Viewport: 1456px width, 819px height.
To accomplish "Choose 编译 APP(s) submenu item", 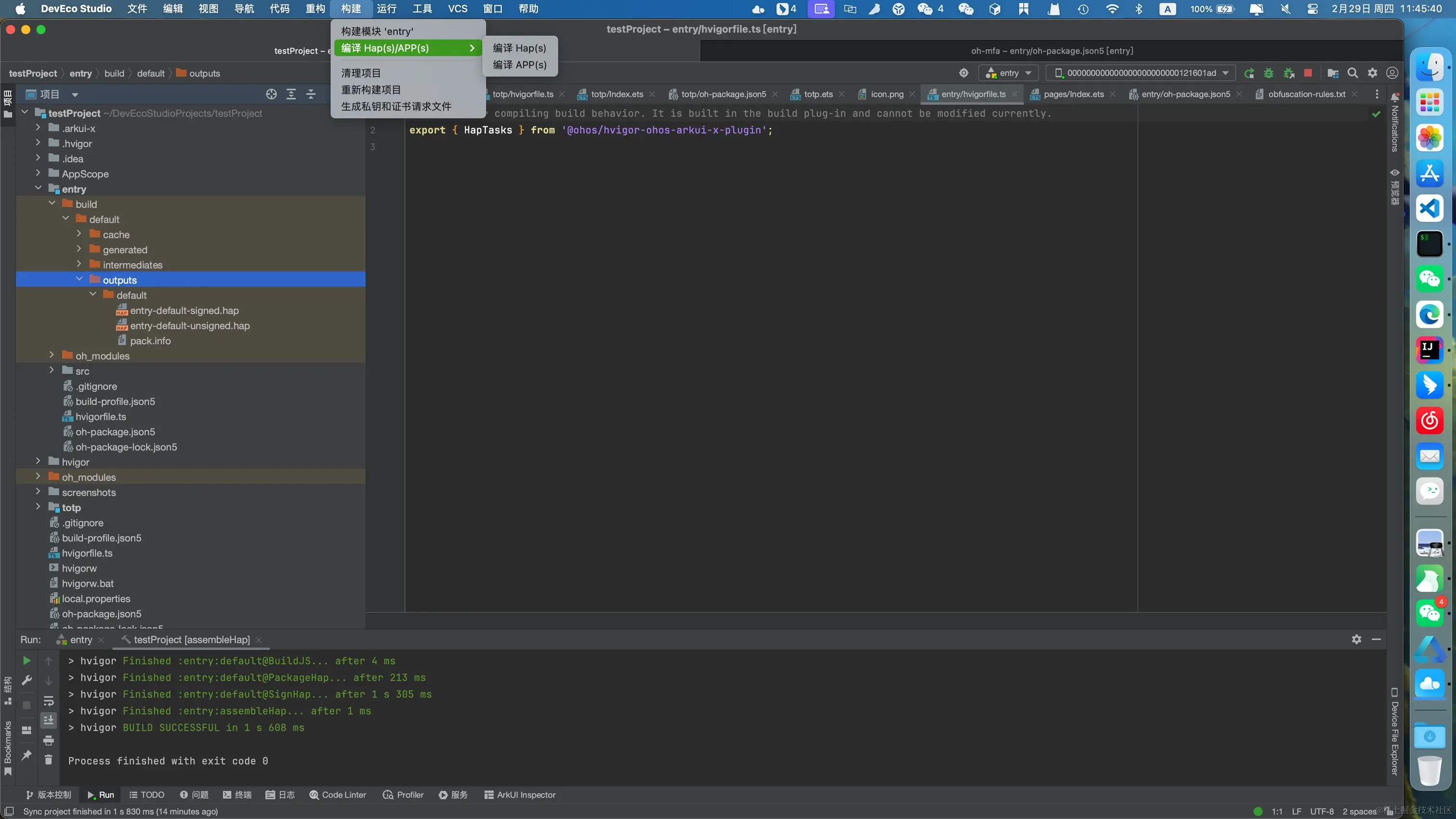I will pos(520,65).
